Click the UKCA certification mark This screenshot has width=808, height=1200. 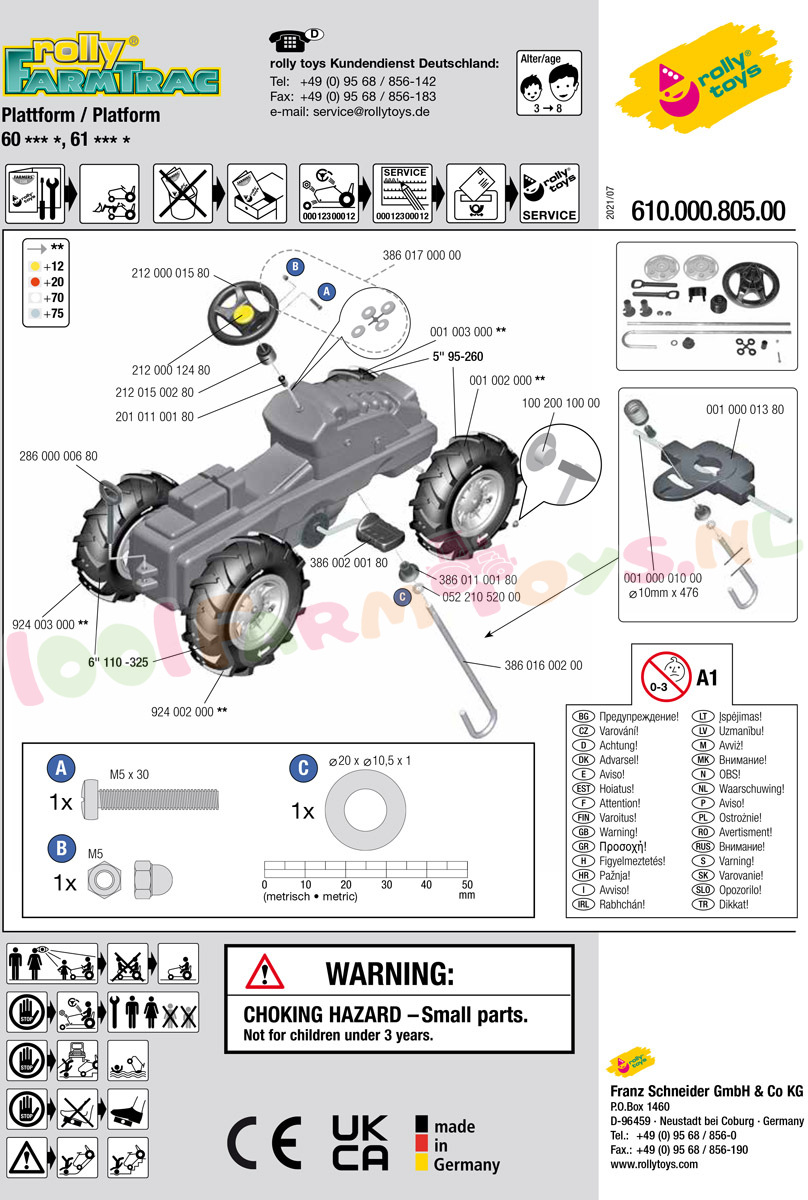359,1143
